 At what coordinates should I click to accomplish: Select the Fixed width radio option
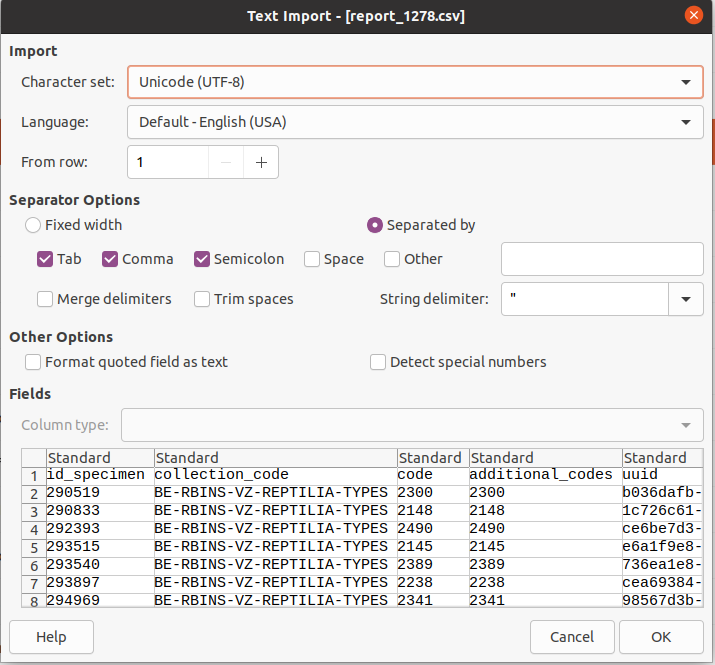34,225
